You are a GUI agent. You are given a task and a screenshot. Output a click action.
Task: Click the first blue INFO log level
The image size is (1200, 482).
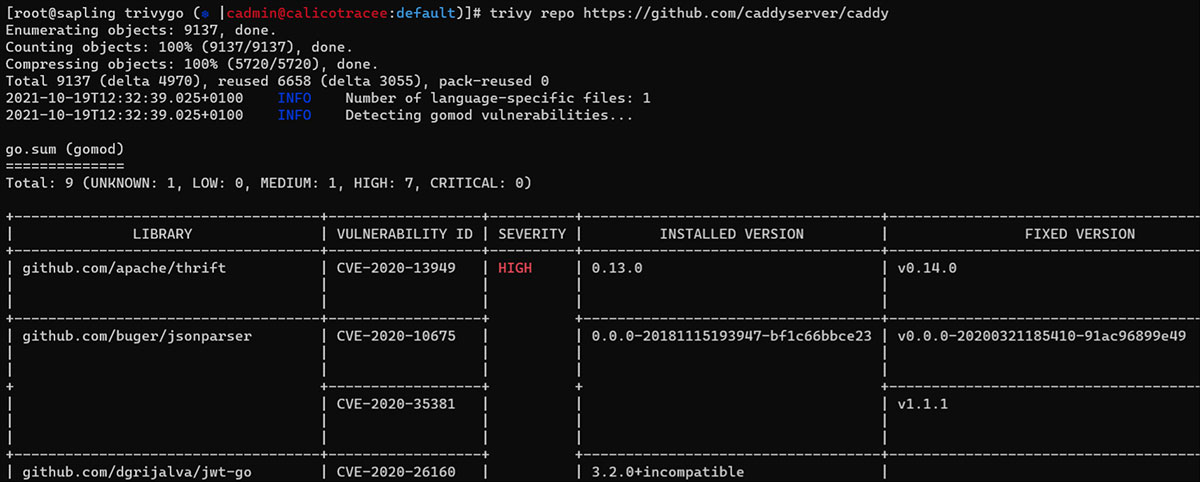294,98
